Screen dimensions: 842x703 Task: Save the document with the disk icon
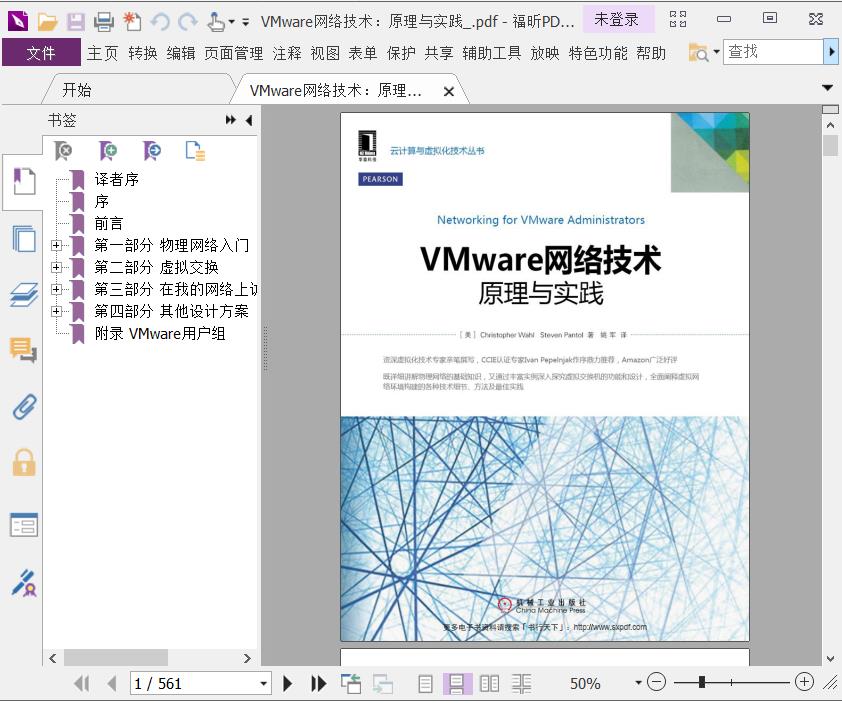76,21
